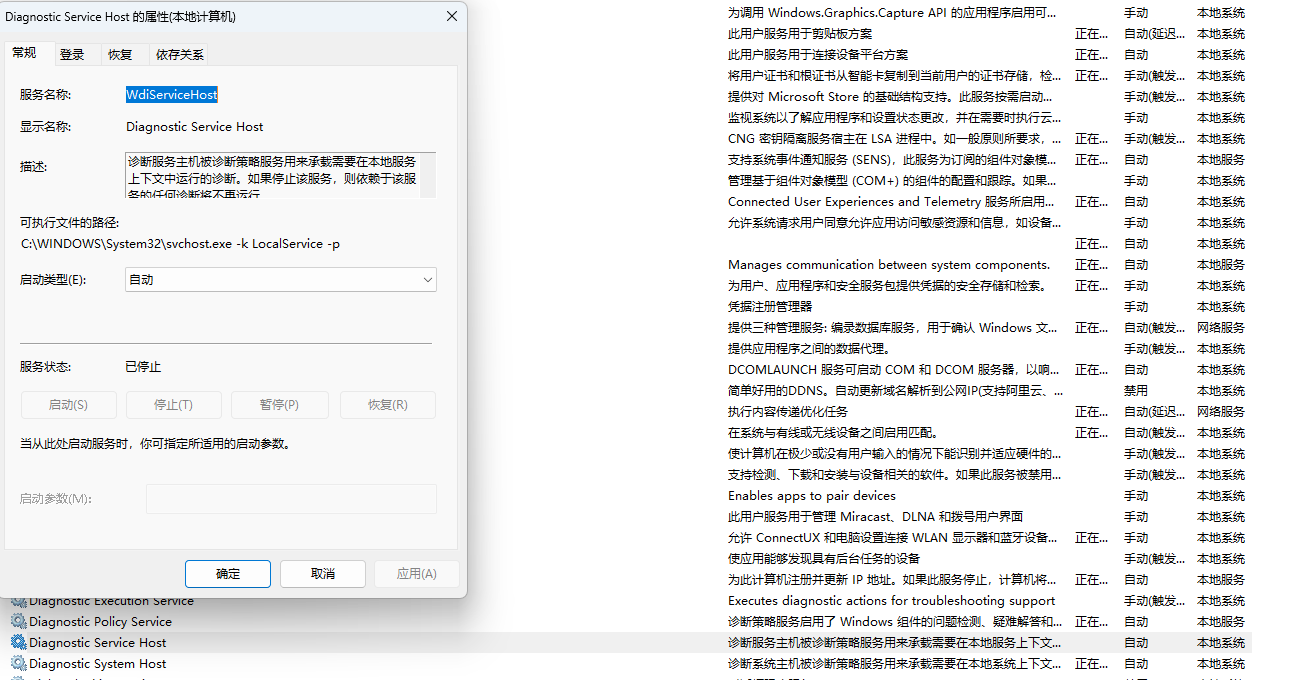Viewport: 1303px width, 680px height.
Task: Click 执行内容传递优化任务 description
Action: [x=788, y=412]
